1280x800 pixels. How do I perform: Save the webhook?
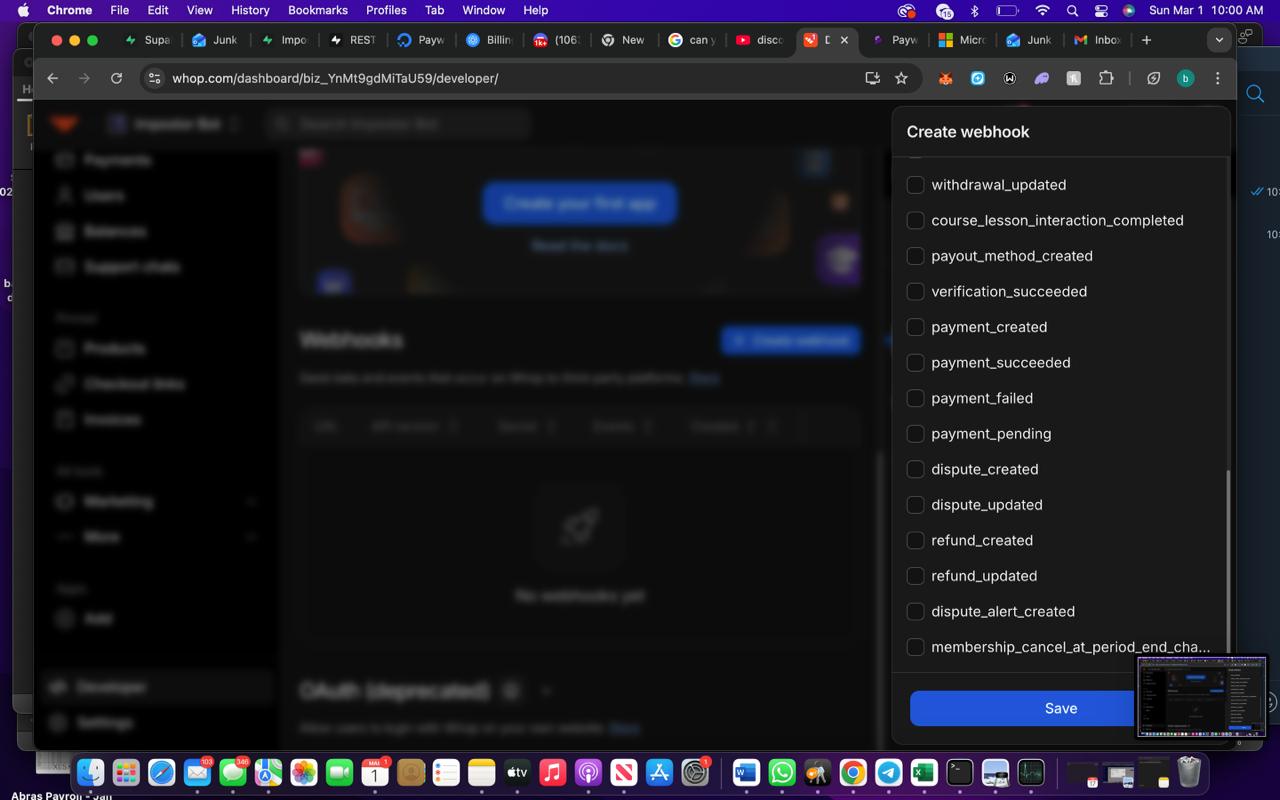pos(1022,708)
